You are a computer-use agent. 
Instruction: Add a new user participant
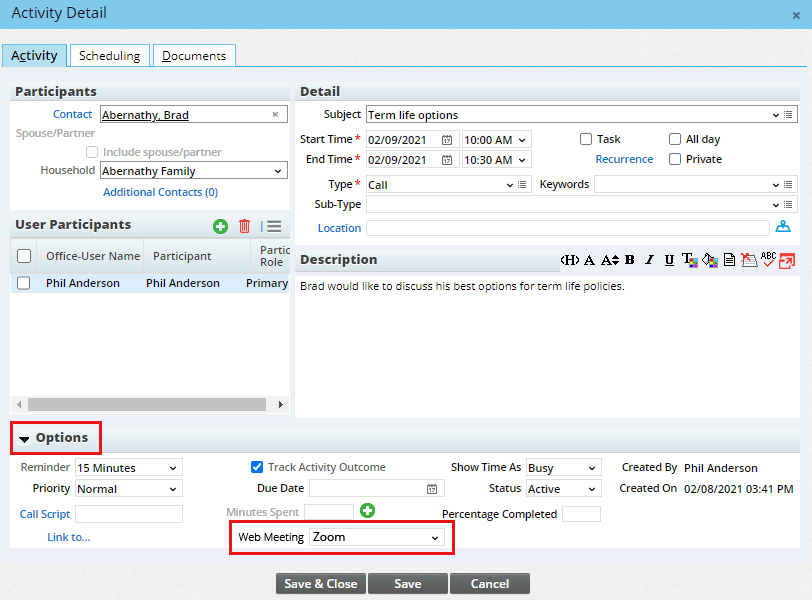(x=220, y=226)
